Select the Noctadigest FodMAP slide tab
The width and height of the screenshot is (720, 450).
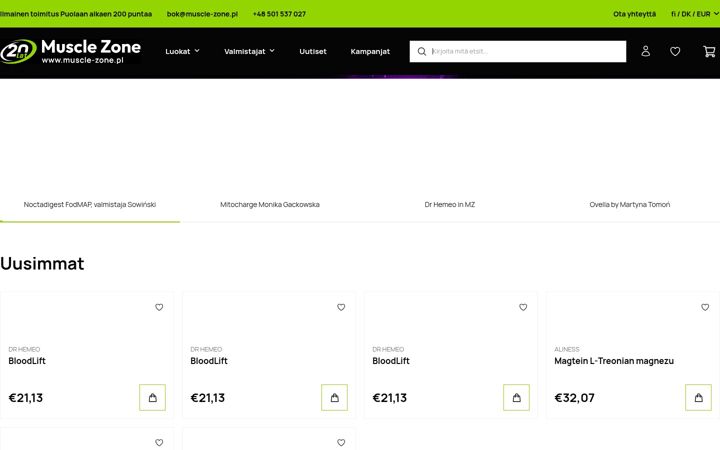coord(90,205)
